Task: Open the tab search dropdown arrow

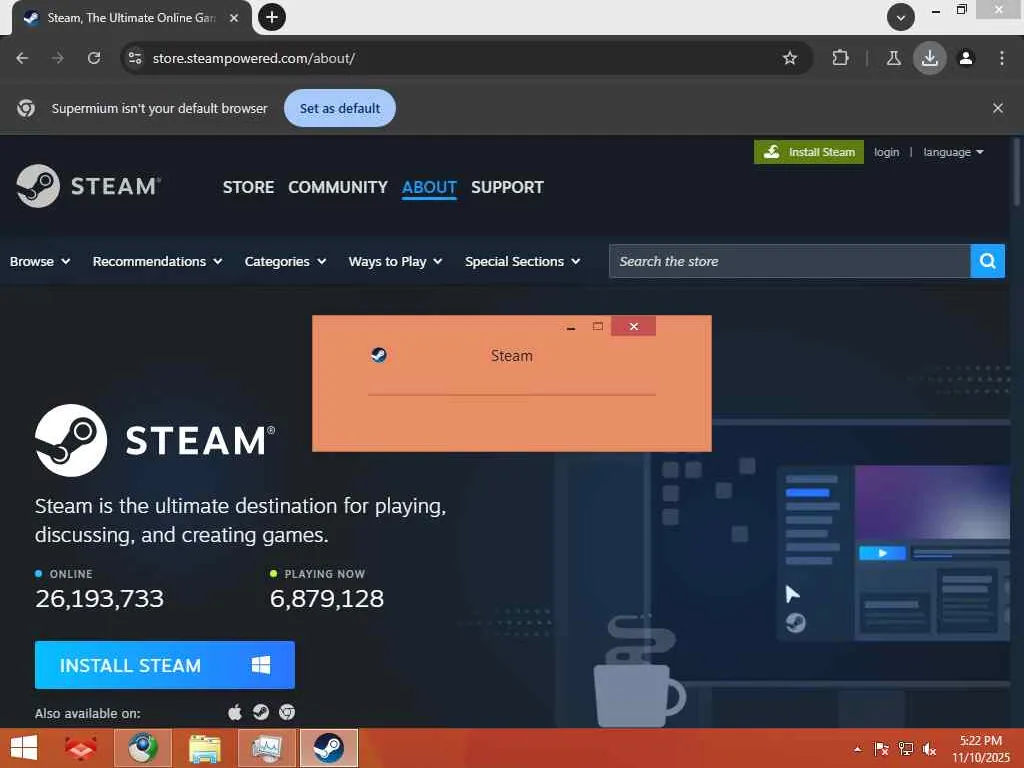Action: pos(901,17)
